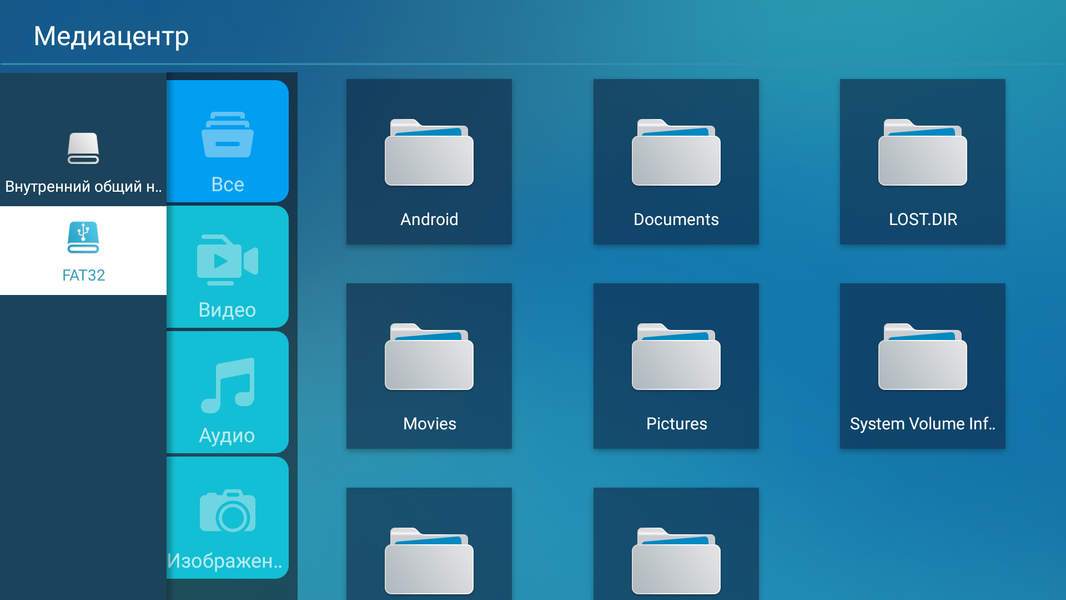Select the internal shared storage drive icon
Viewport: 1066px width, 600px height.
[x=83, y=148]
